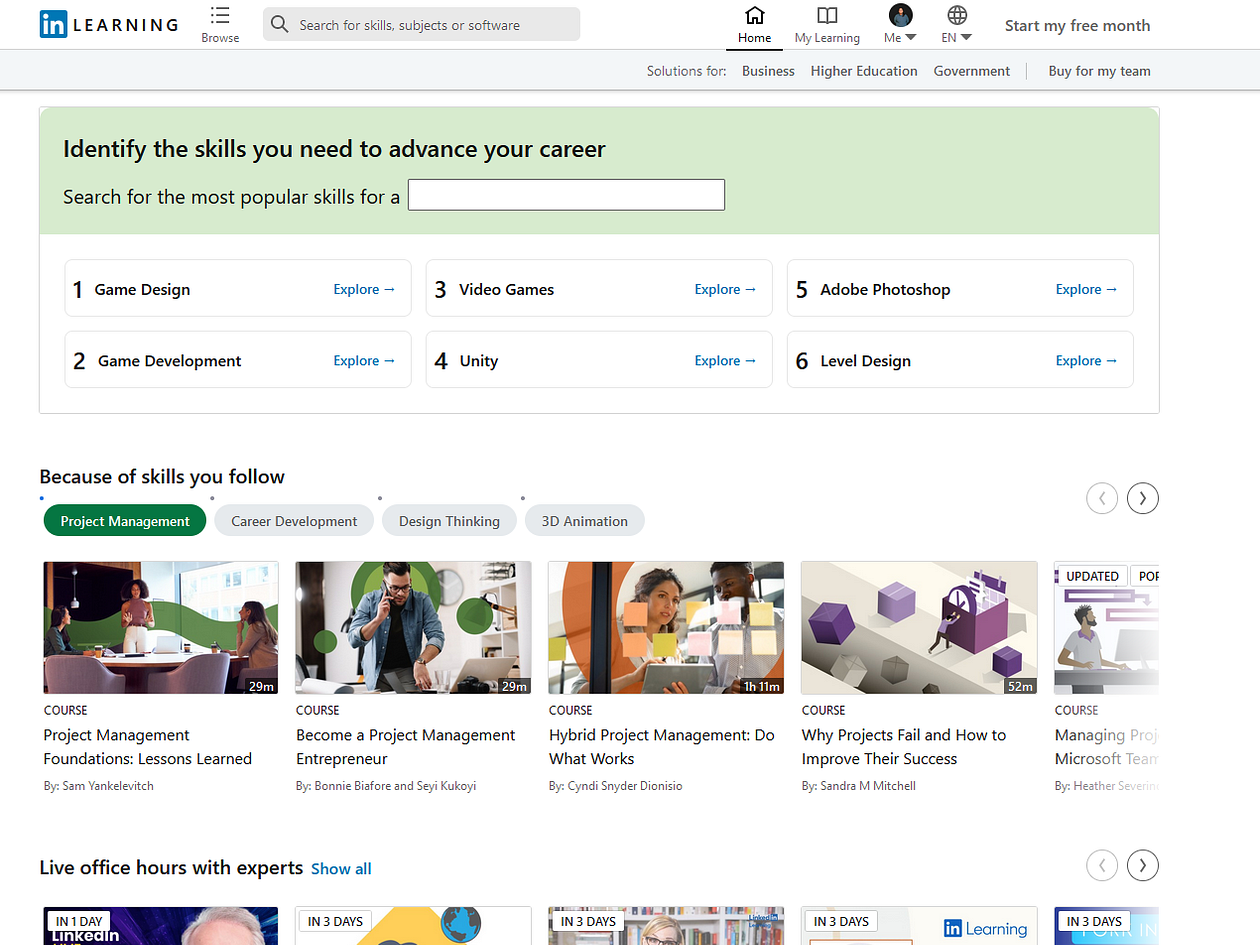
Task: Click author Sandra M Mitchell
Action: click(859, 786)
